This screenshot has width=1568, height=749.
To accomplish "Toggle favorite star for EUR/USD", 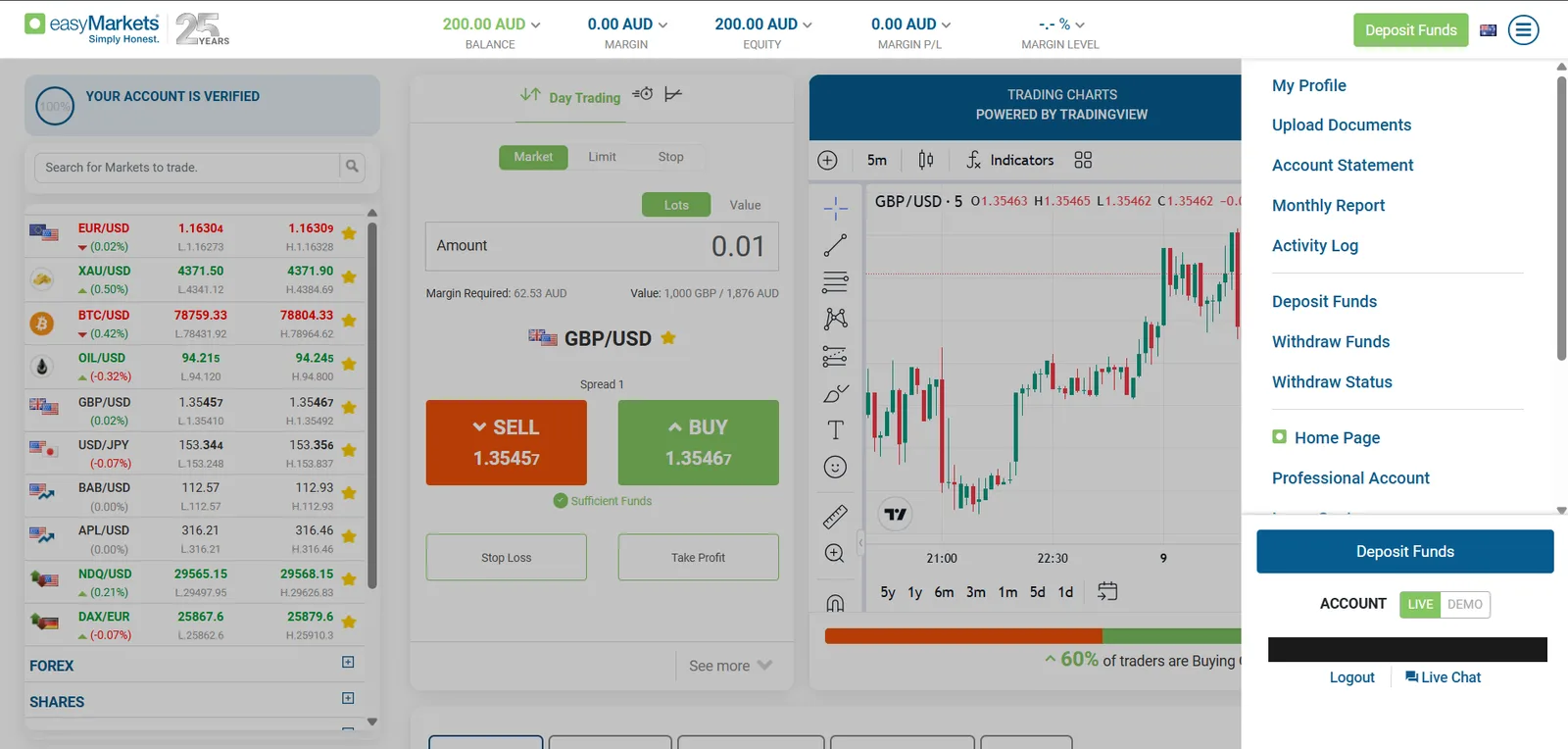I will coord(349,234).
